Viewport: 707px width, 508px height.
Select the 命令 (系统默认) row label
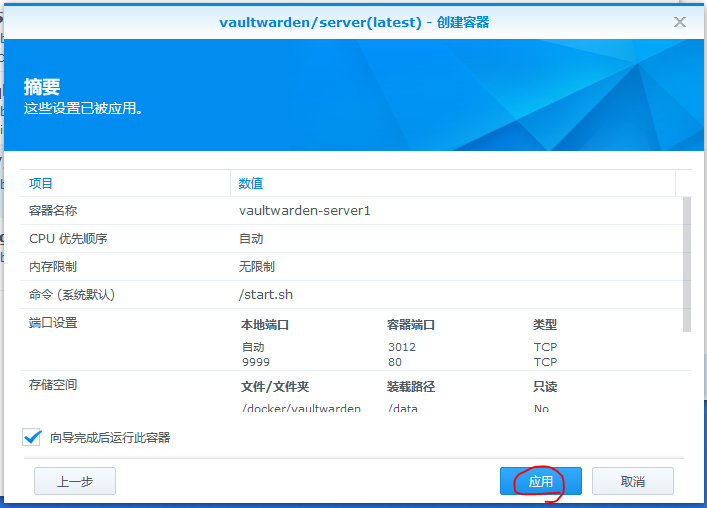point(72,294)
